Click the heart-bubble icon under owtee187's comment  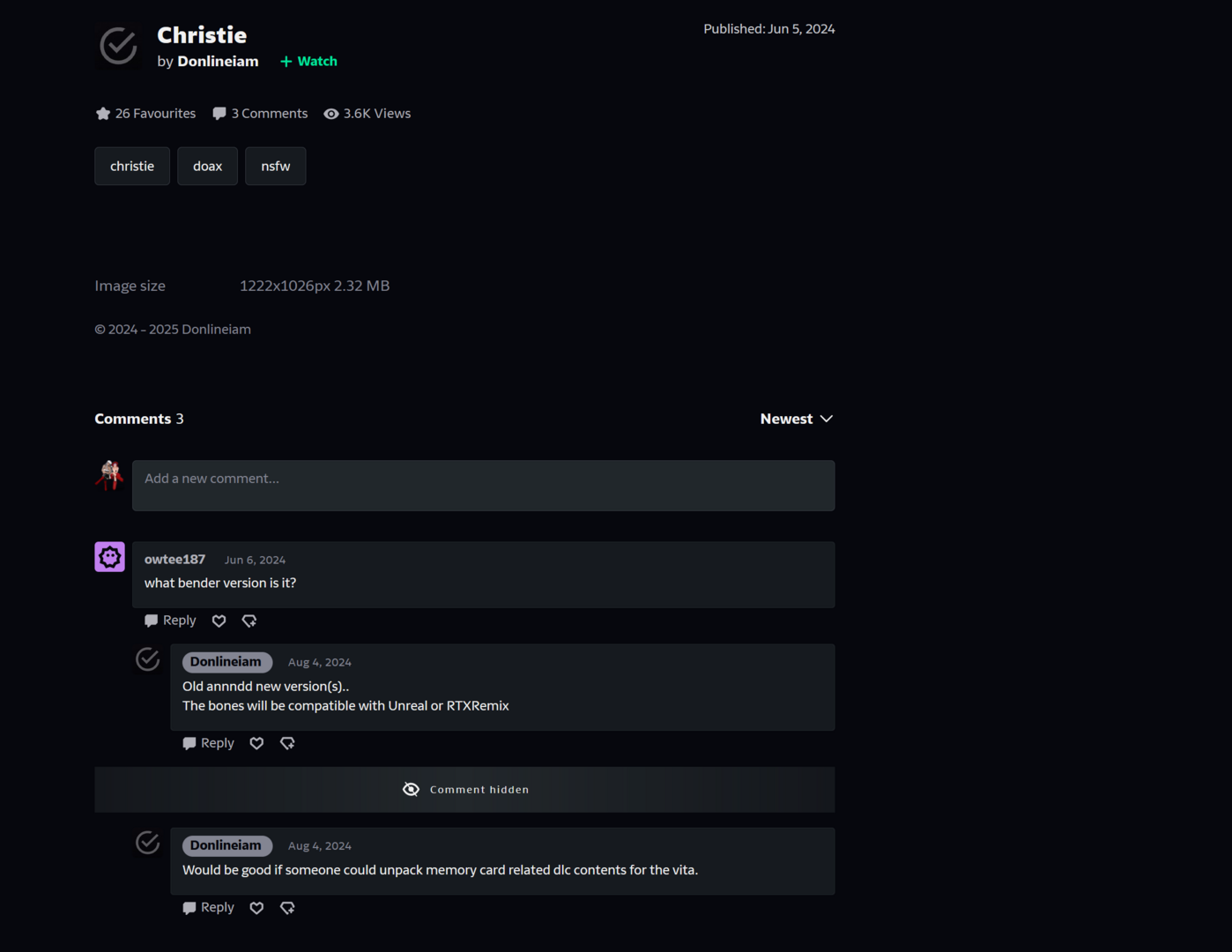pos(249,621)
